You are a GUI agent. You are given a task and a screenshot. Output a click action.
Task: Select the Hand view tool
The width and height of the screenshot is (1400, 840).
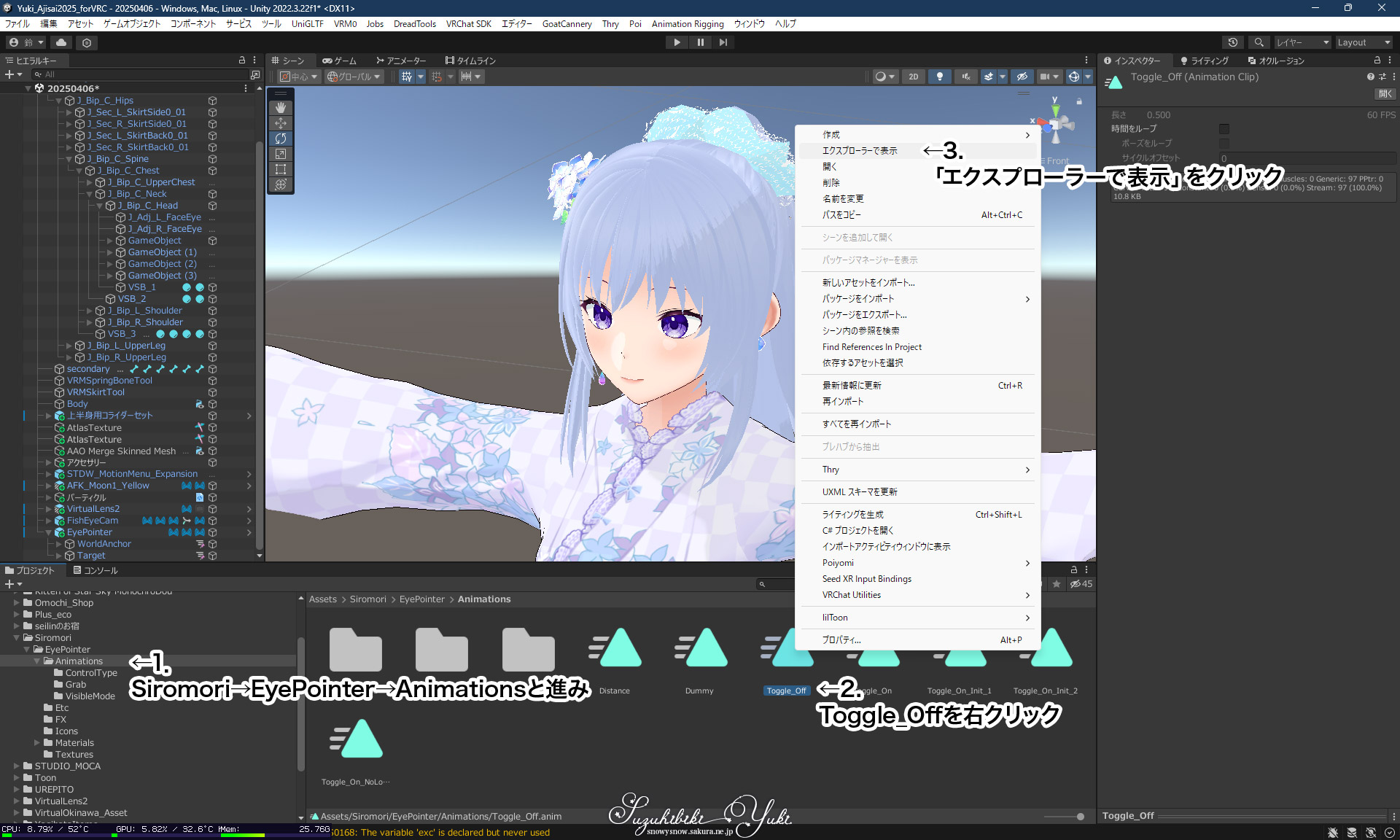281,108
